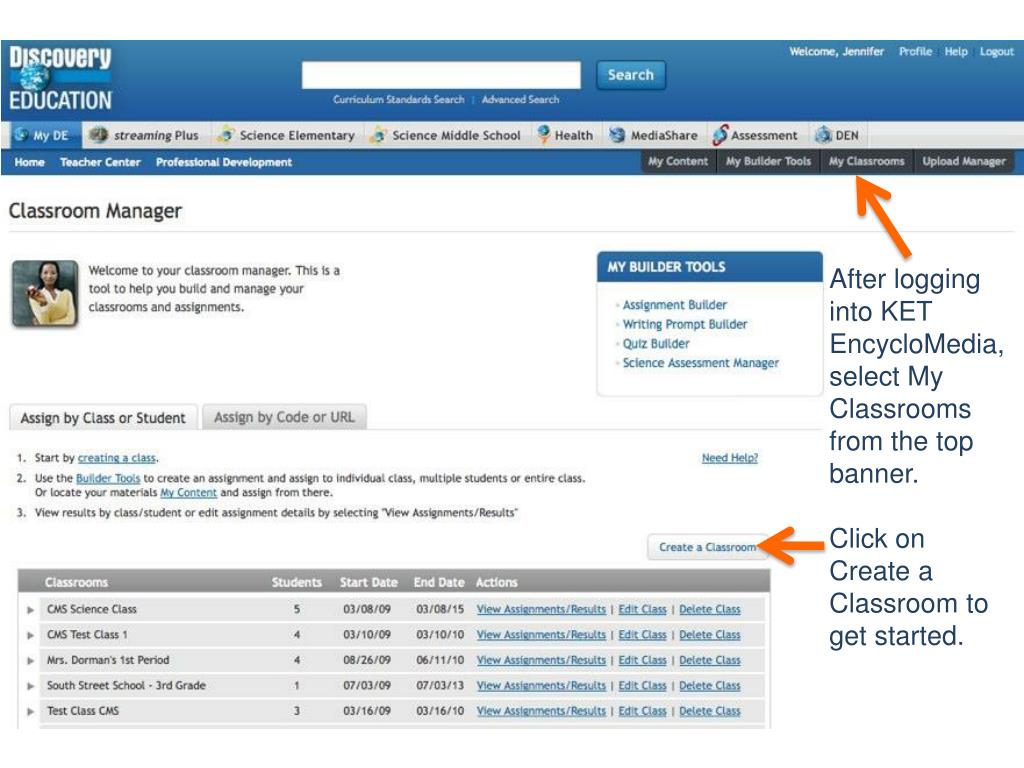This screenshot has width=1024, height=768.
Task: Open Writing Prompt Builder link
Action: [x=684, y=325]
